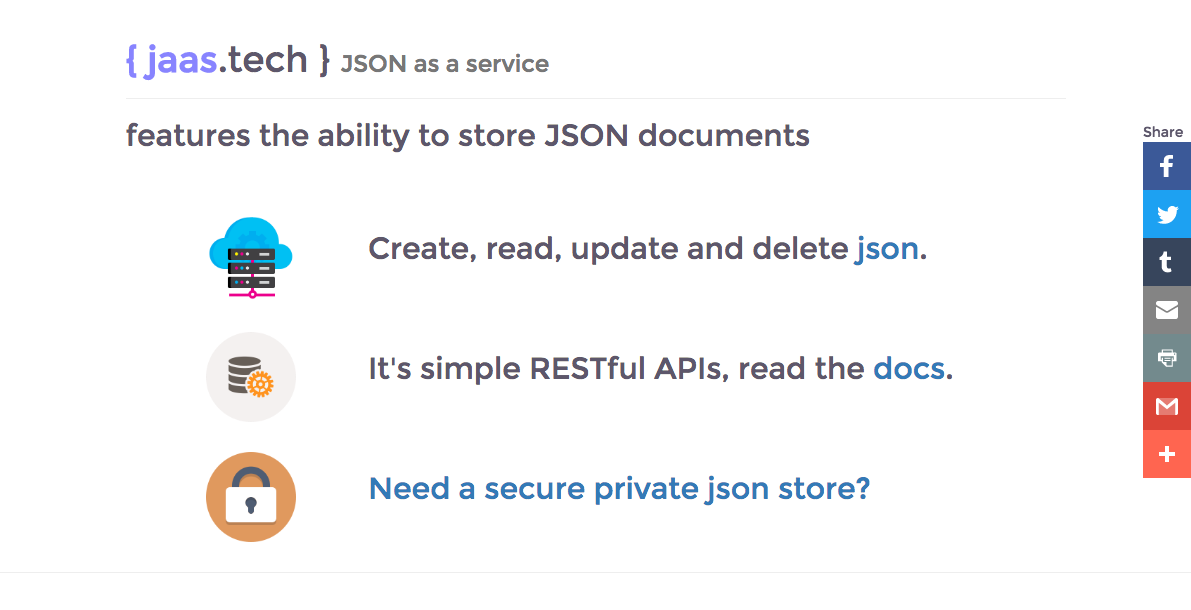The image size is (1191, 610).
Task: Select the database with gear icon
Action: (x=251, y=377)
